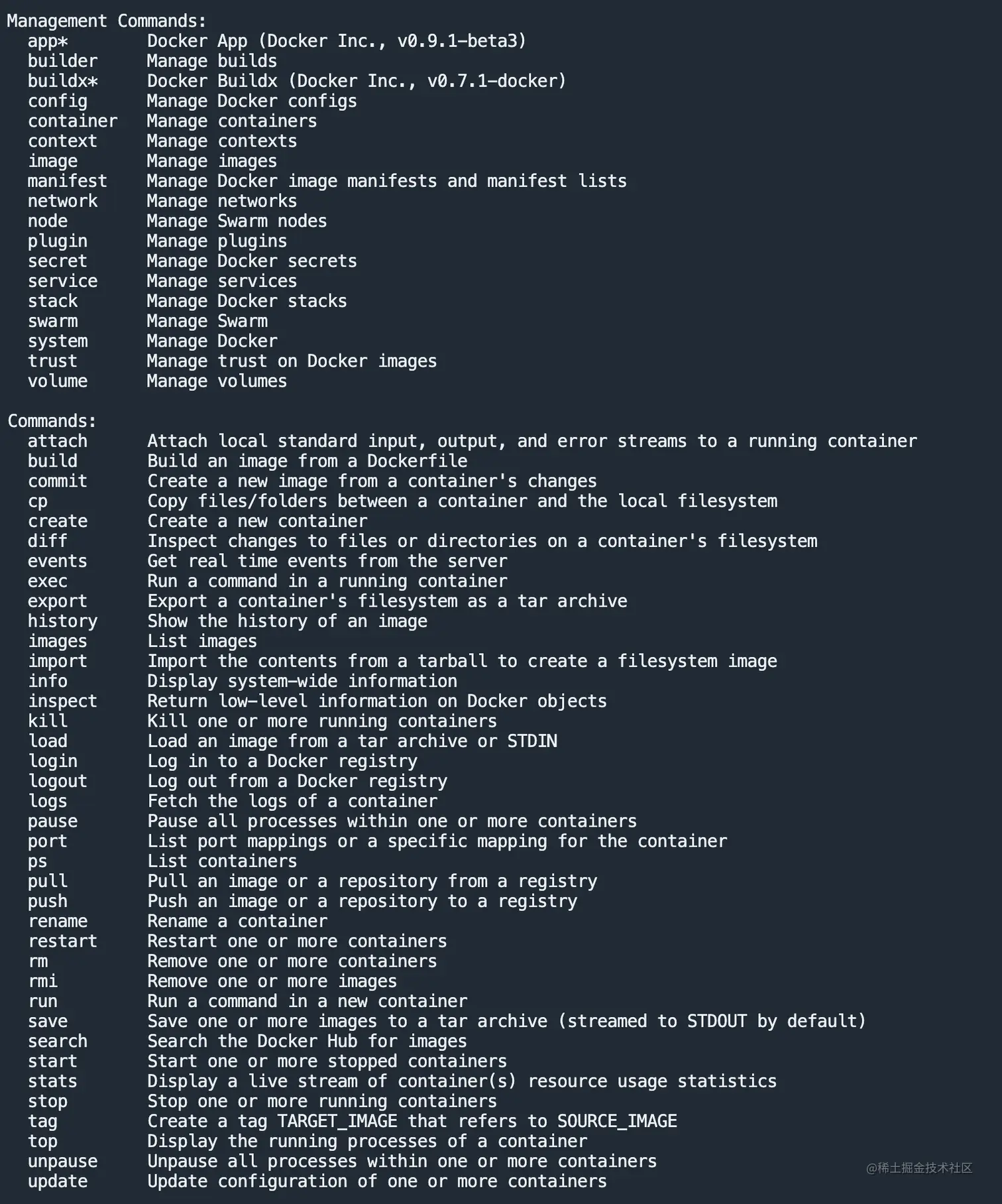Click the "Search the Docker Hub for images" text

pos(307,1042)
